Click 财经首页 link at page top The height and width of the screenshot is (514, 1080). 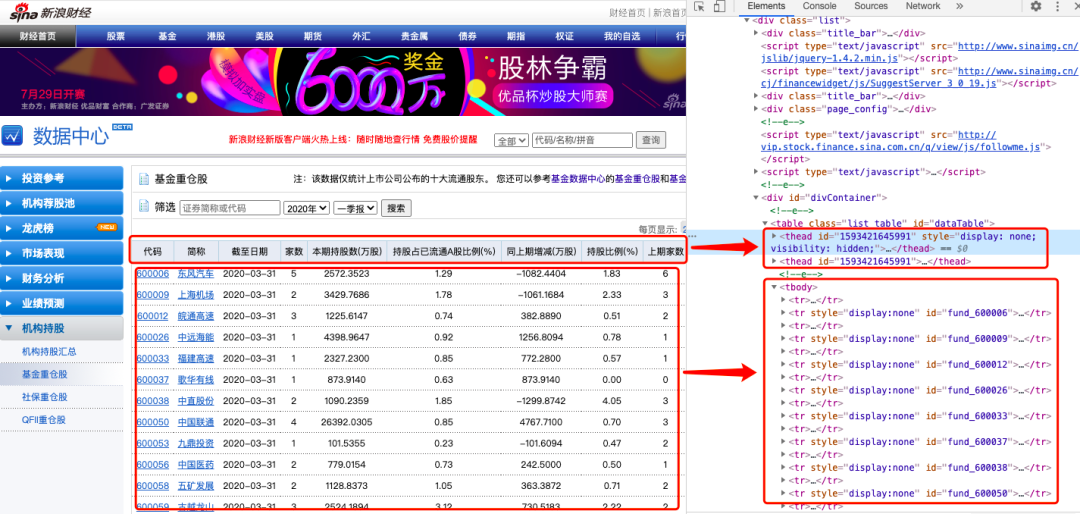tap(627, 12)
